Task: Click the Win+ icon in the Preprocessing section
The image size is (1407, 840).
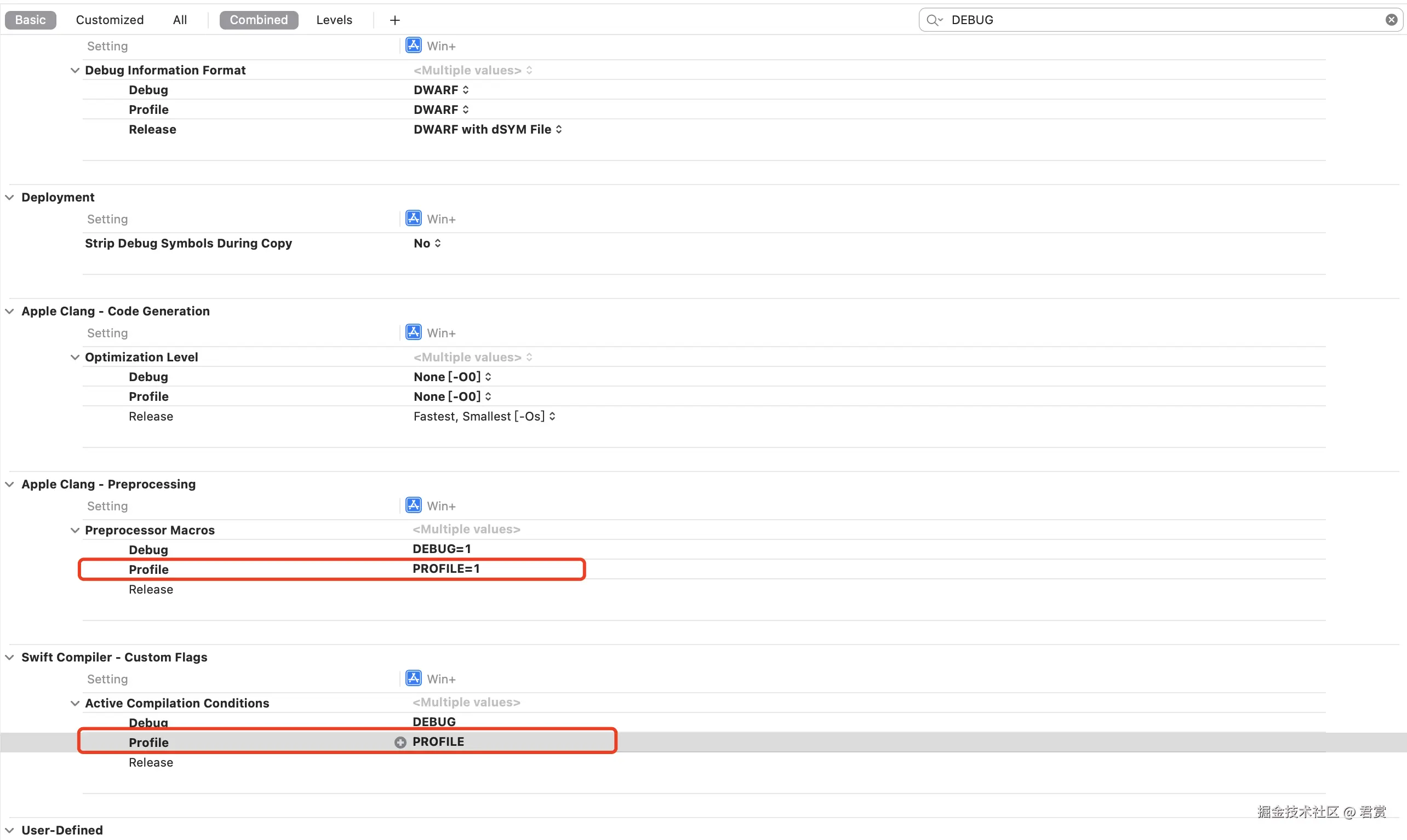Action: click(413, 505)
